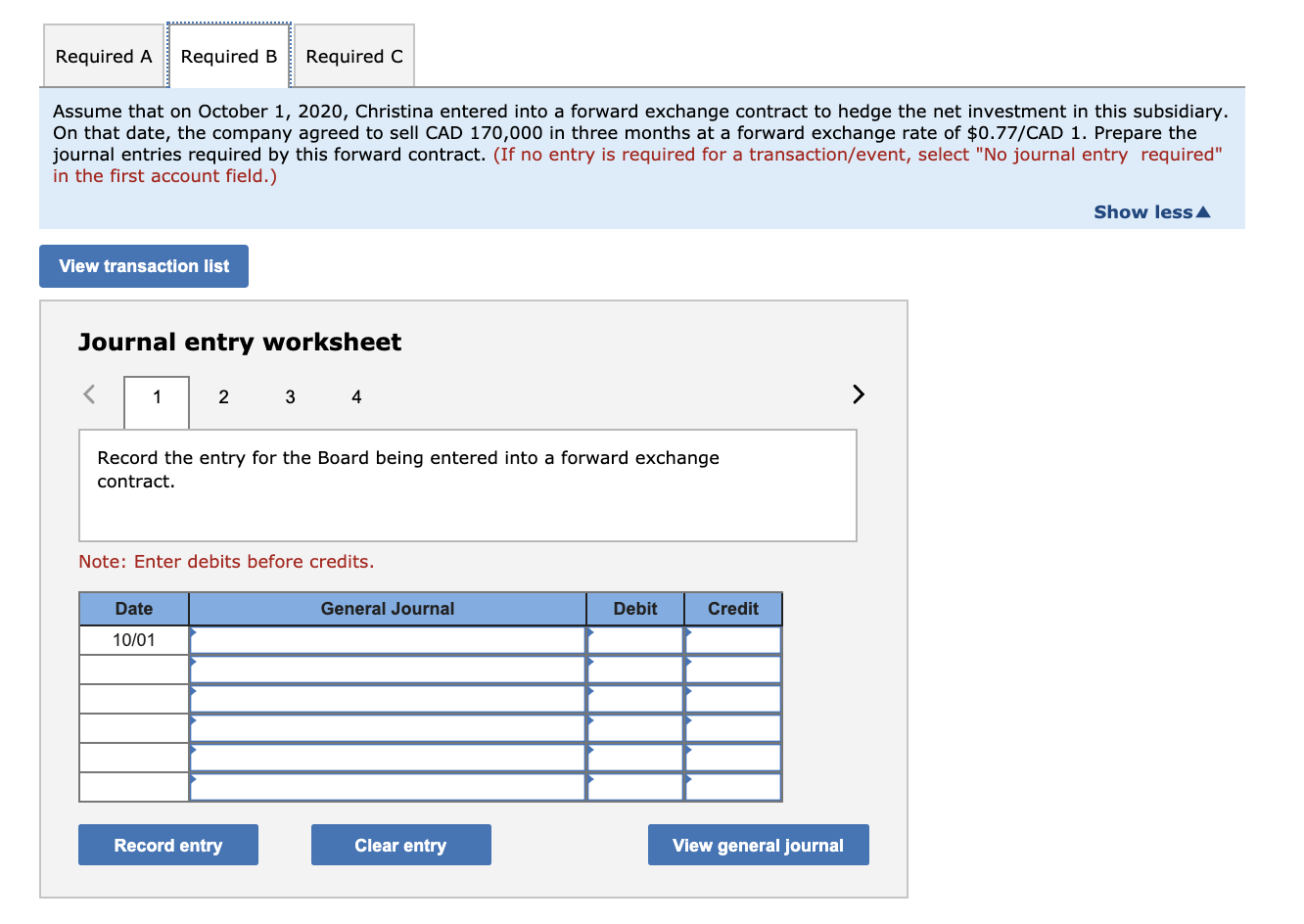Click the left arrow in the pager
Viewport: 1304px width, 924px height.
point(89,393)
